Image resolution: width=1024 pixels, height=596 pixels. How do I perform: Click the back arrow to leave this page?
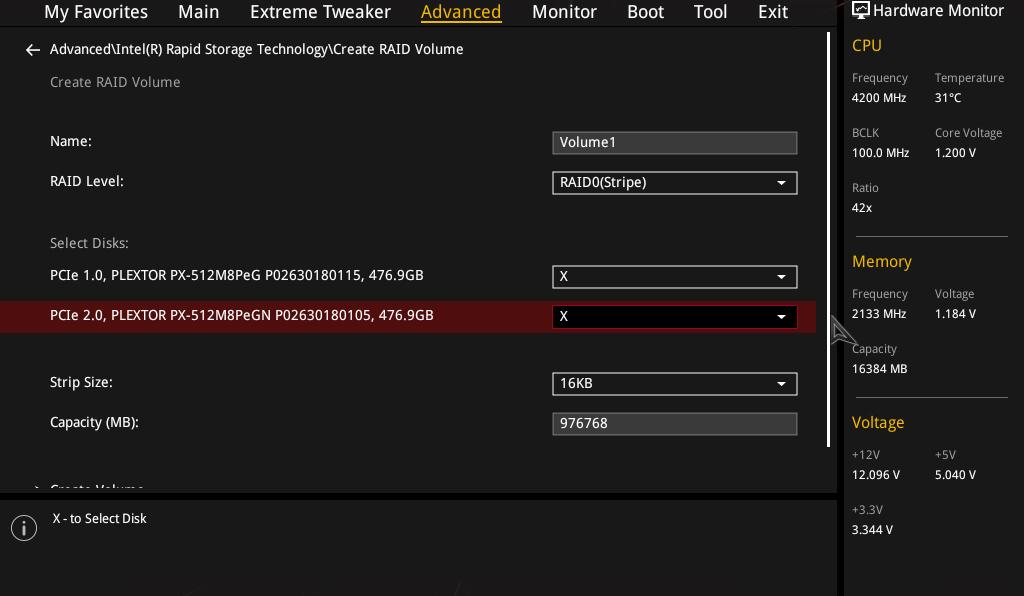click(32, 48)
